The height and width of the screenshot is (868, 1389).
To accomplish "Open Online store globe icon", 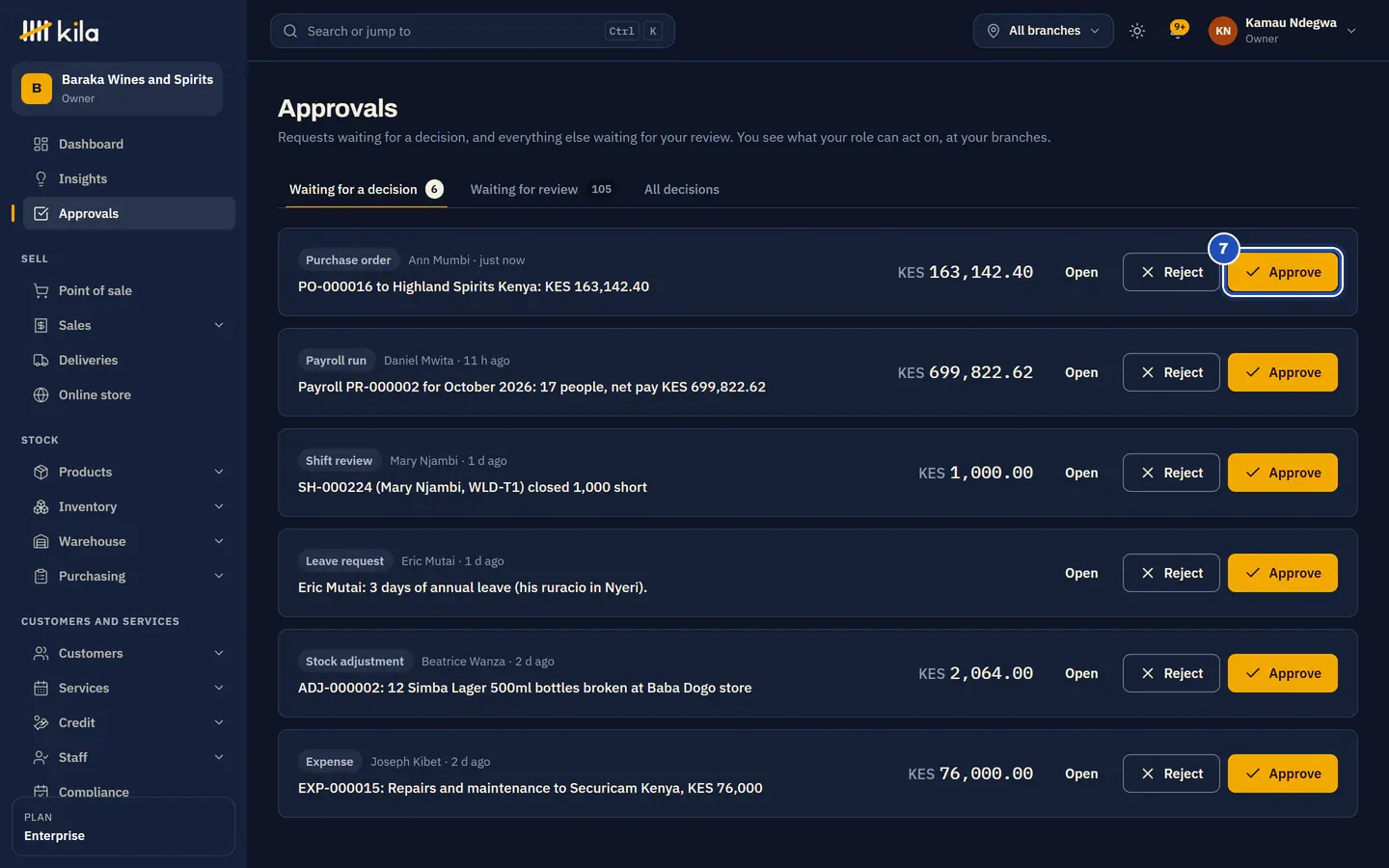I will coord(41,394).
